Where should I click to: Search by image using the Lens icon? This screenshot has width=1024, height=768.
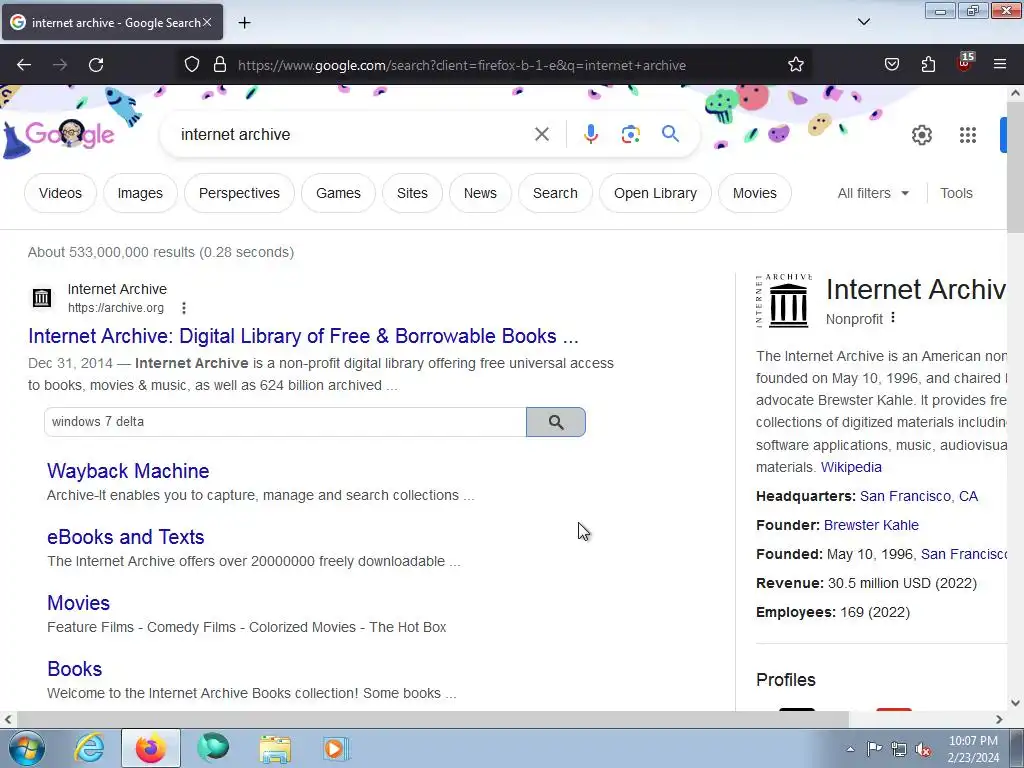pyautogui.click(x=630, y=135)
